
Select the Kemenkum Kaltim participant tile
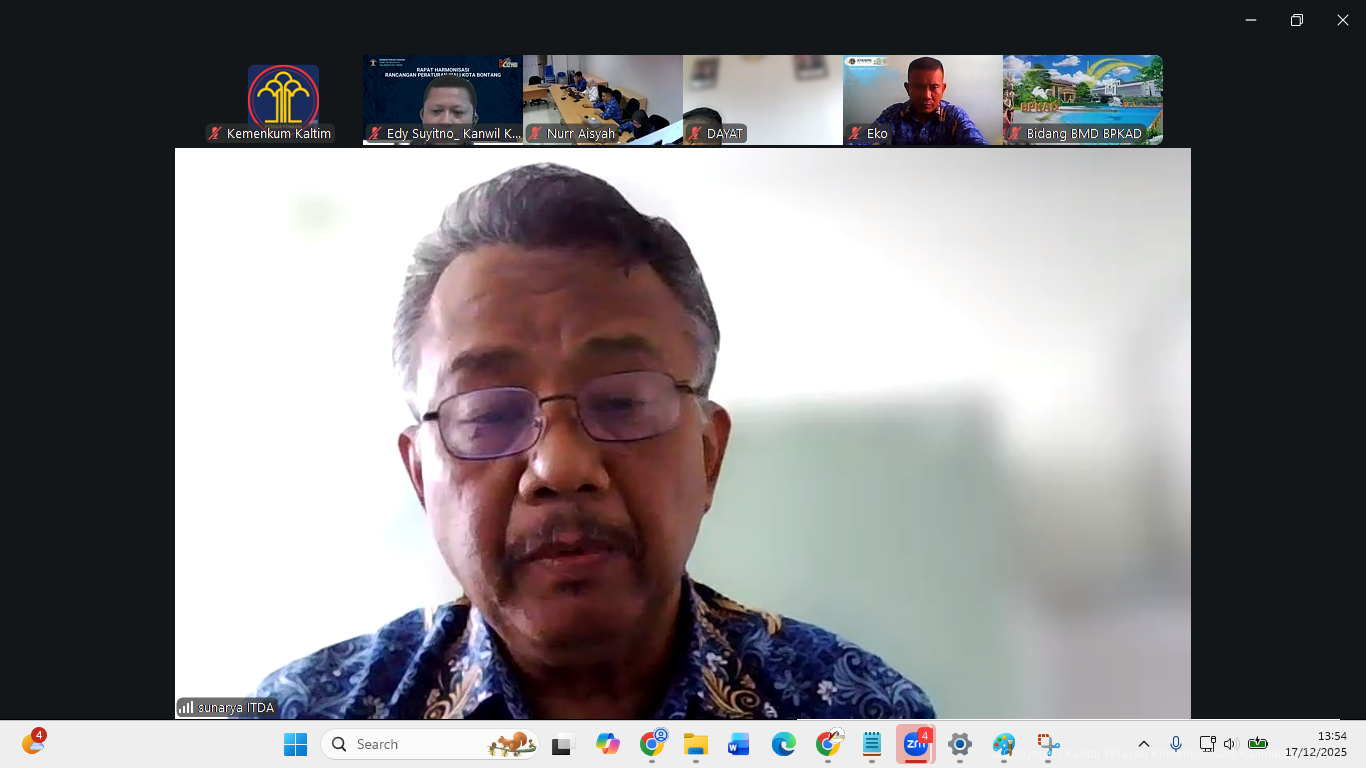point(283,99)
